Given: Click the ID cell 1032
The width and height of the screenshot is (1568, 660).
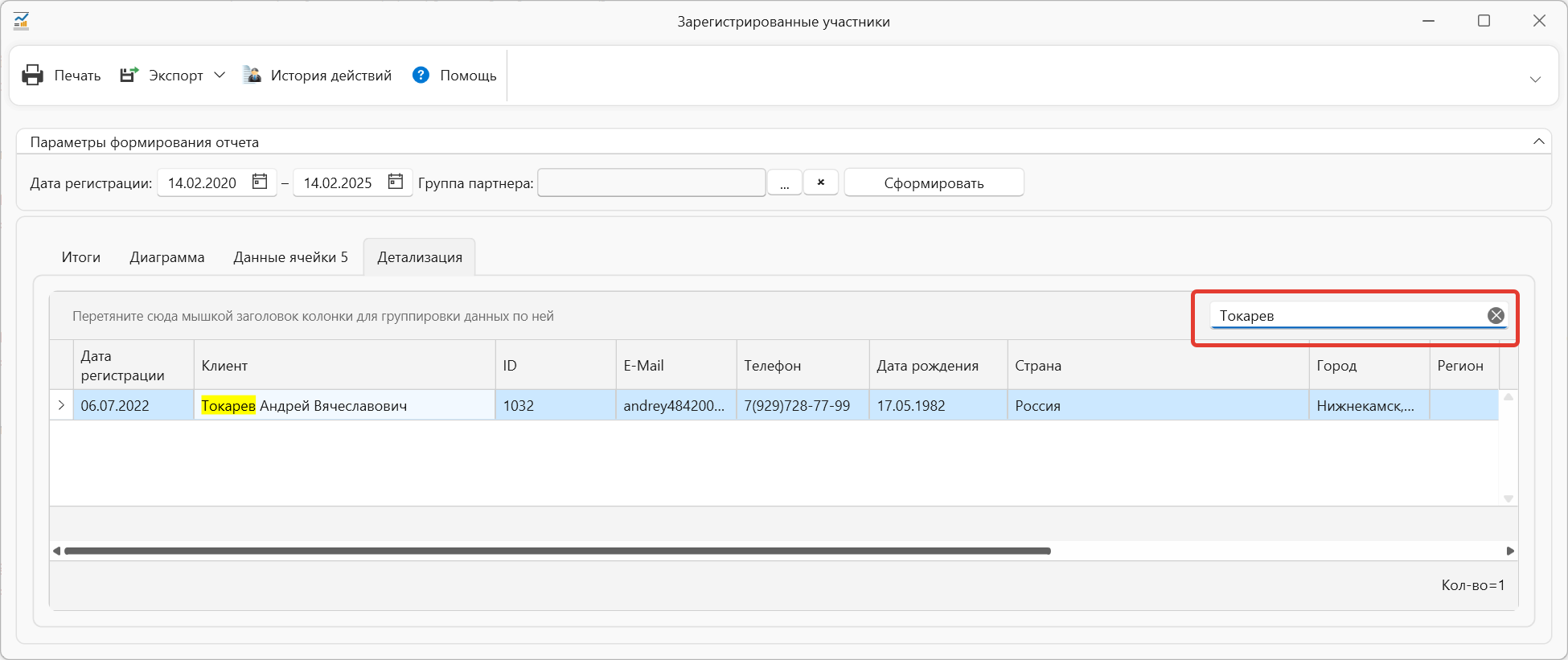Looking at the screenshot, I should point(556,405).
